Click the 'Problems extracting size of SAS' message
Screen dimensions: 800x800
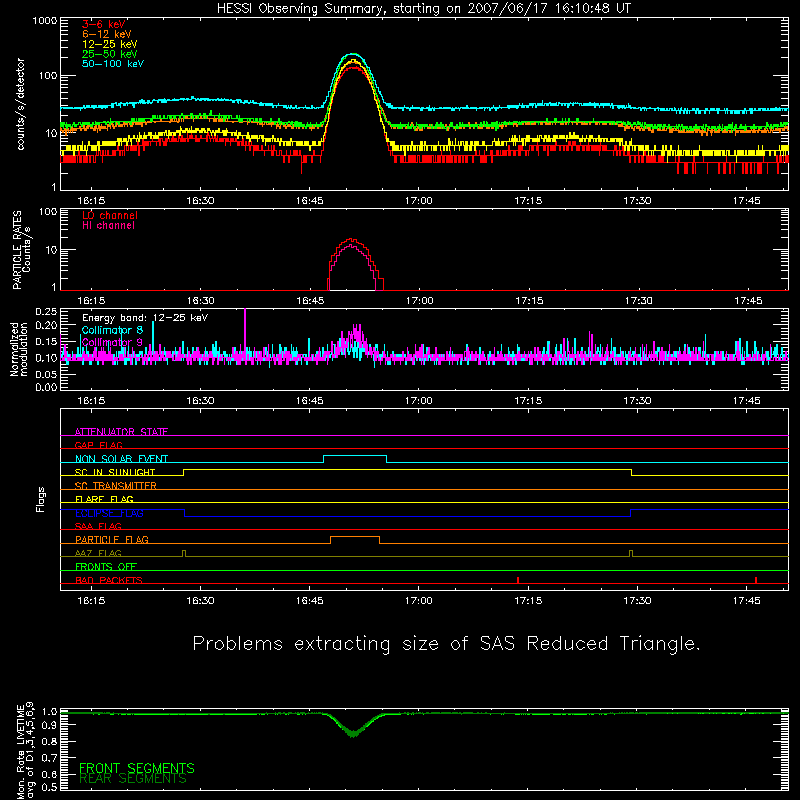point(446,644)
